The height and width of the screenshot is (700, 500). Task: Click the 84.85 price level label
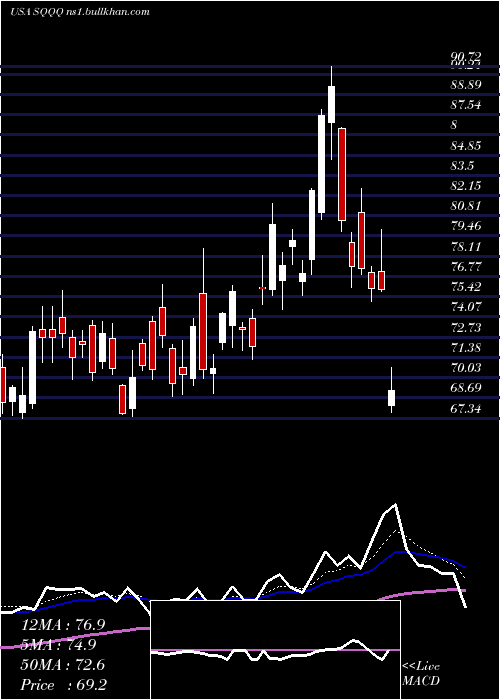coord(466,145)
